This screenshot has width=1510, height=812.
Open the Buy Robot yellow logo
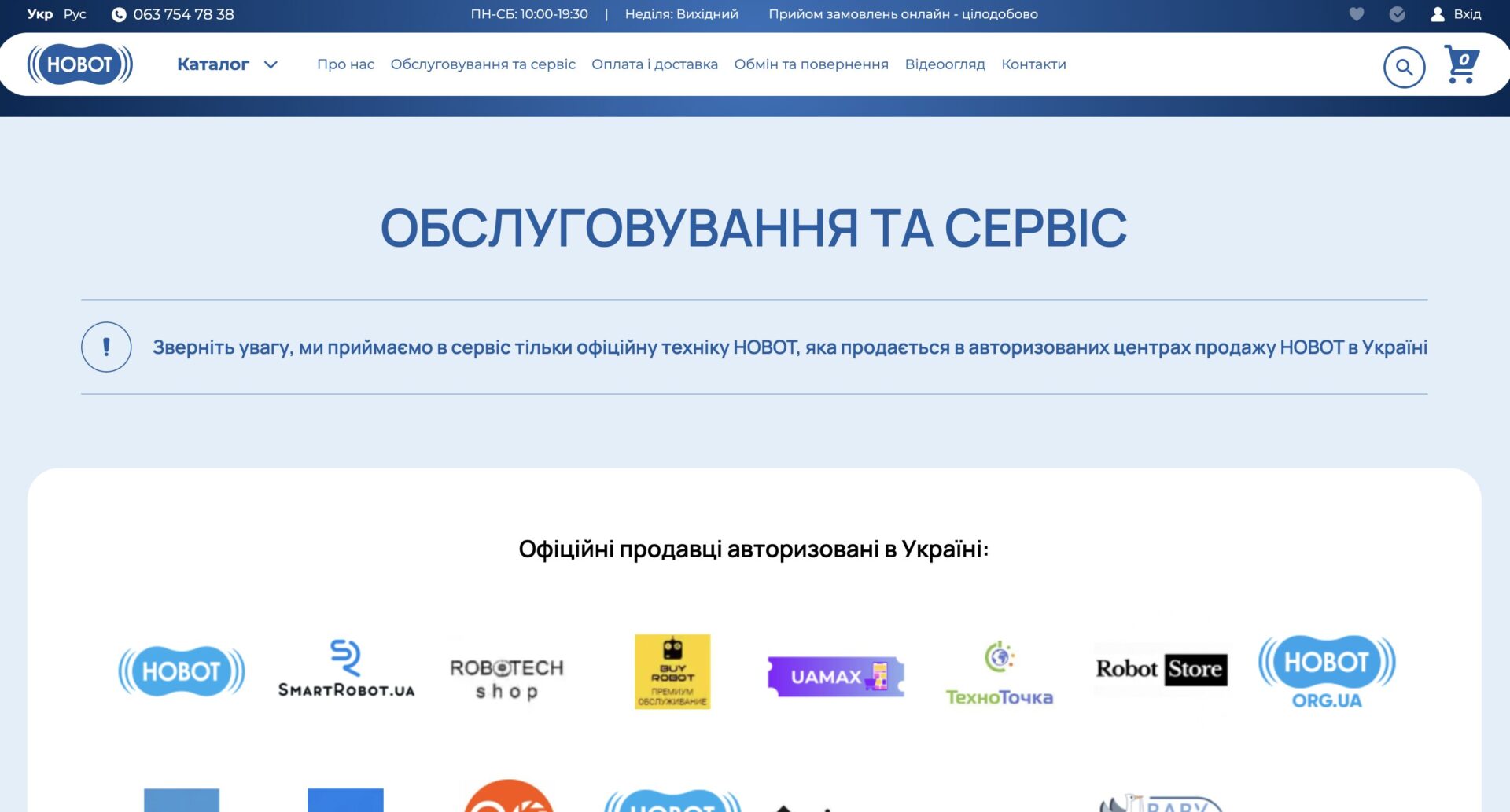[x=672, y=671]
